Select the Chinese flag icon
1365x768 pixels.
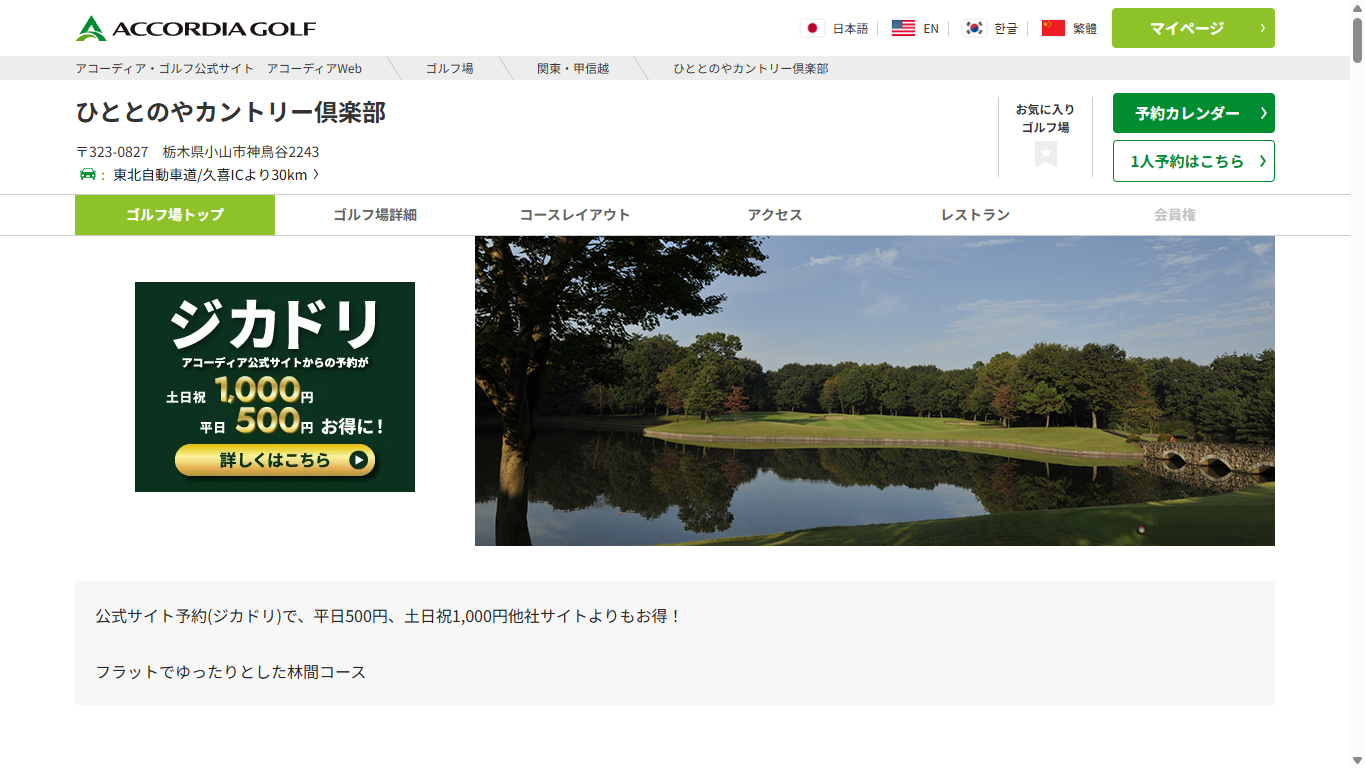[1053, 28]
